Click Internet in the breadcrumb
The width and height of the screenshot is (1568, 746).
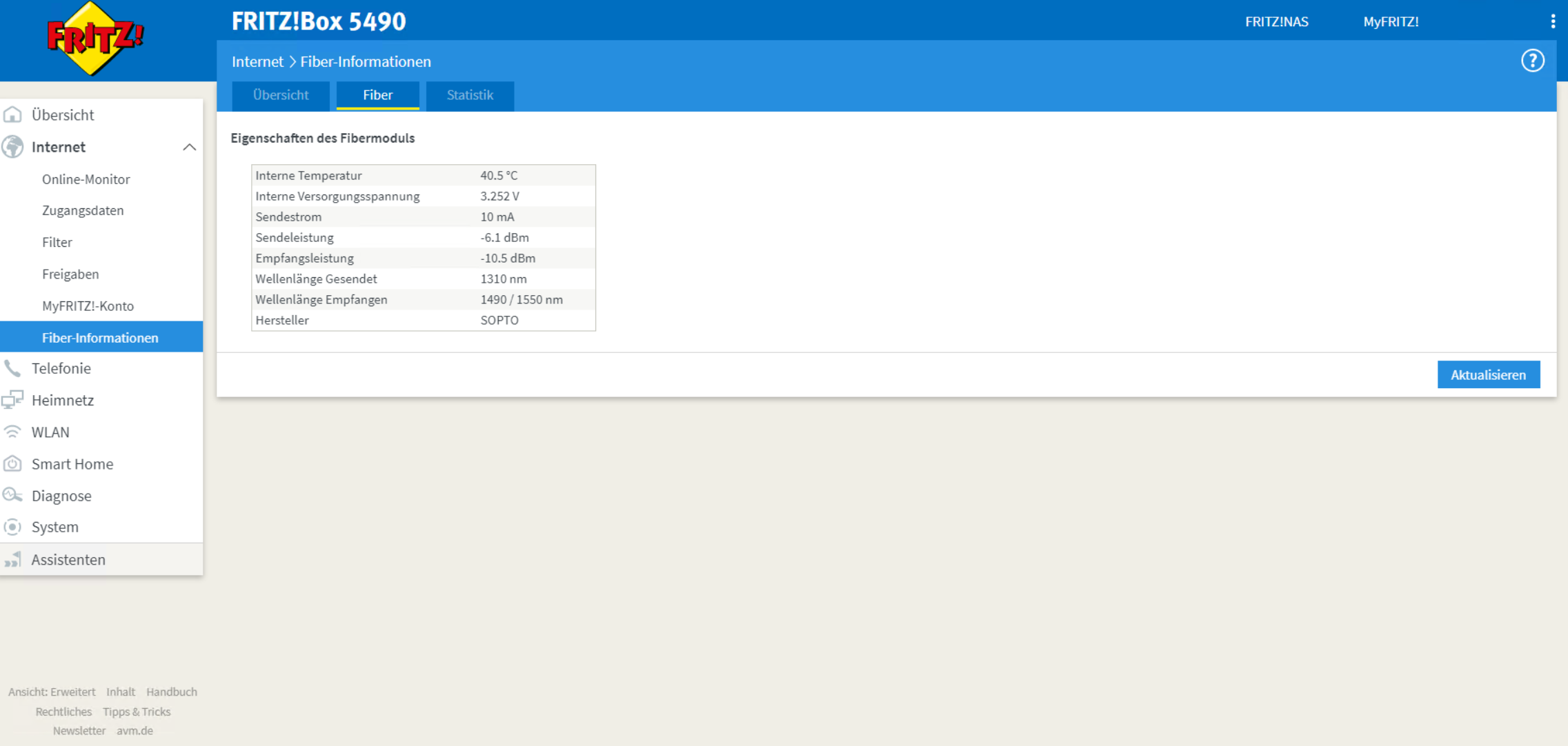(x=257, y=62)
